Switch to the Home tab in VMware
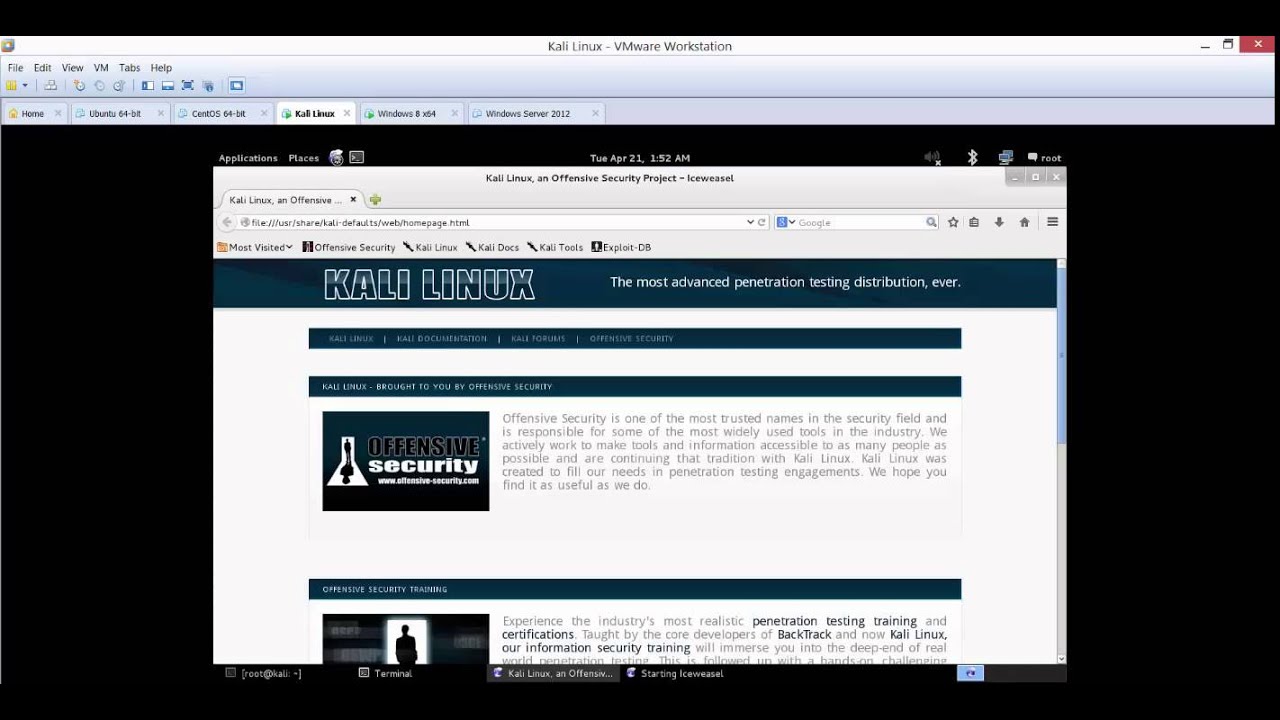The height and width of the screenshot is (720, 1280). 34,114
